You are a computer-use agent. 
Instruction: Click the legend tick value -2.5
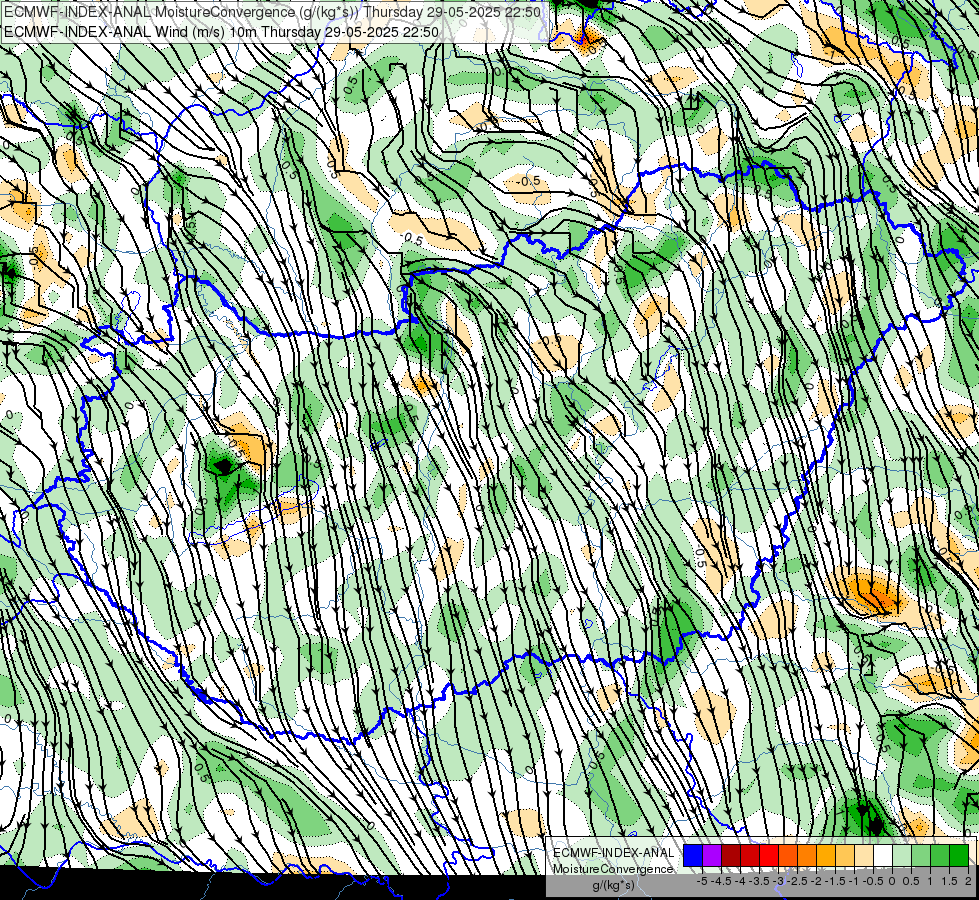798,881
